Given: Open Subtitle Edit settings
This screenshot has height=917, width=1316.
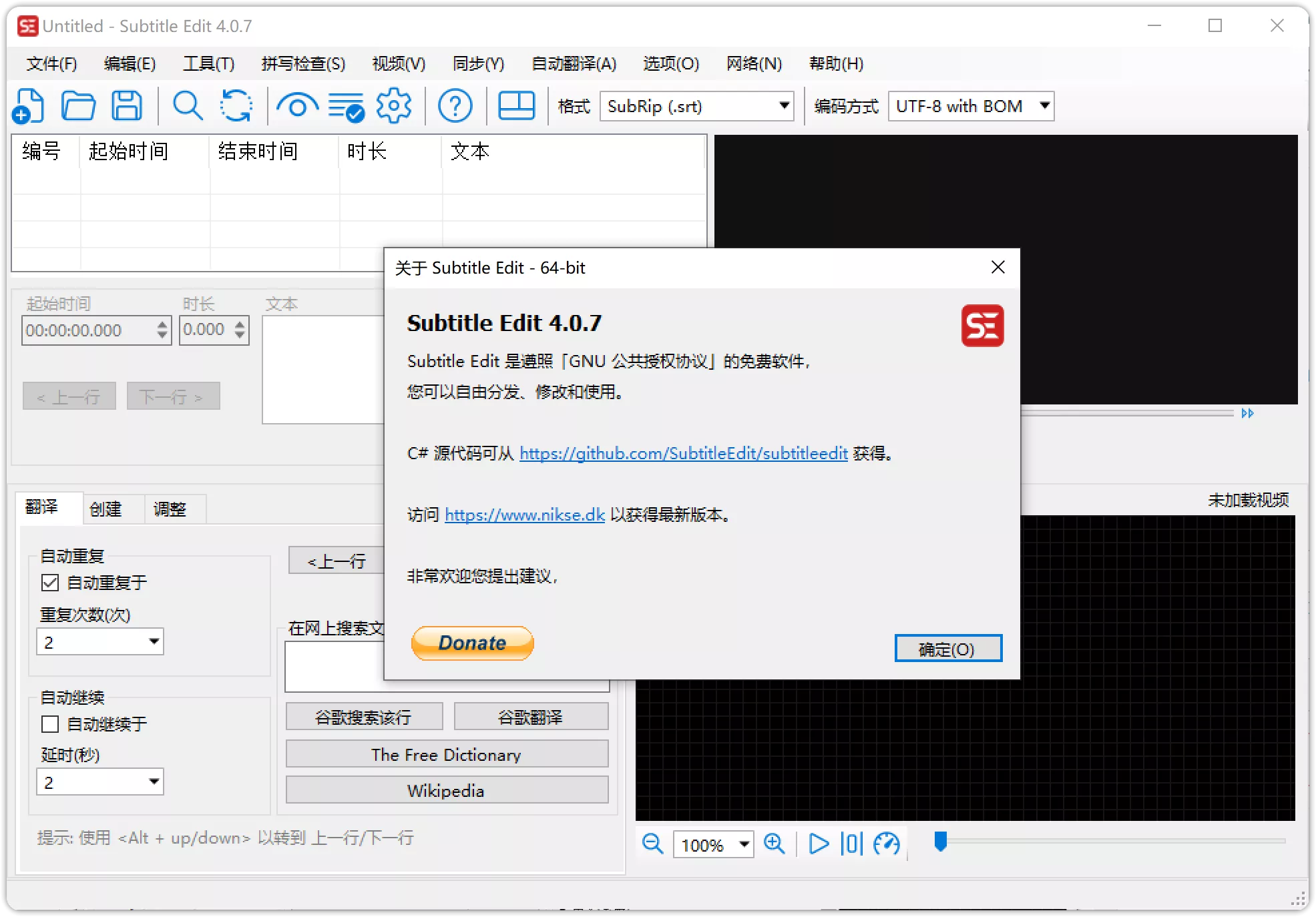Looking at the screenshot, I should coord(394,105).
